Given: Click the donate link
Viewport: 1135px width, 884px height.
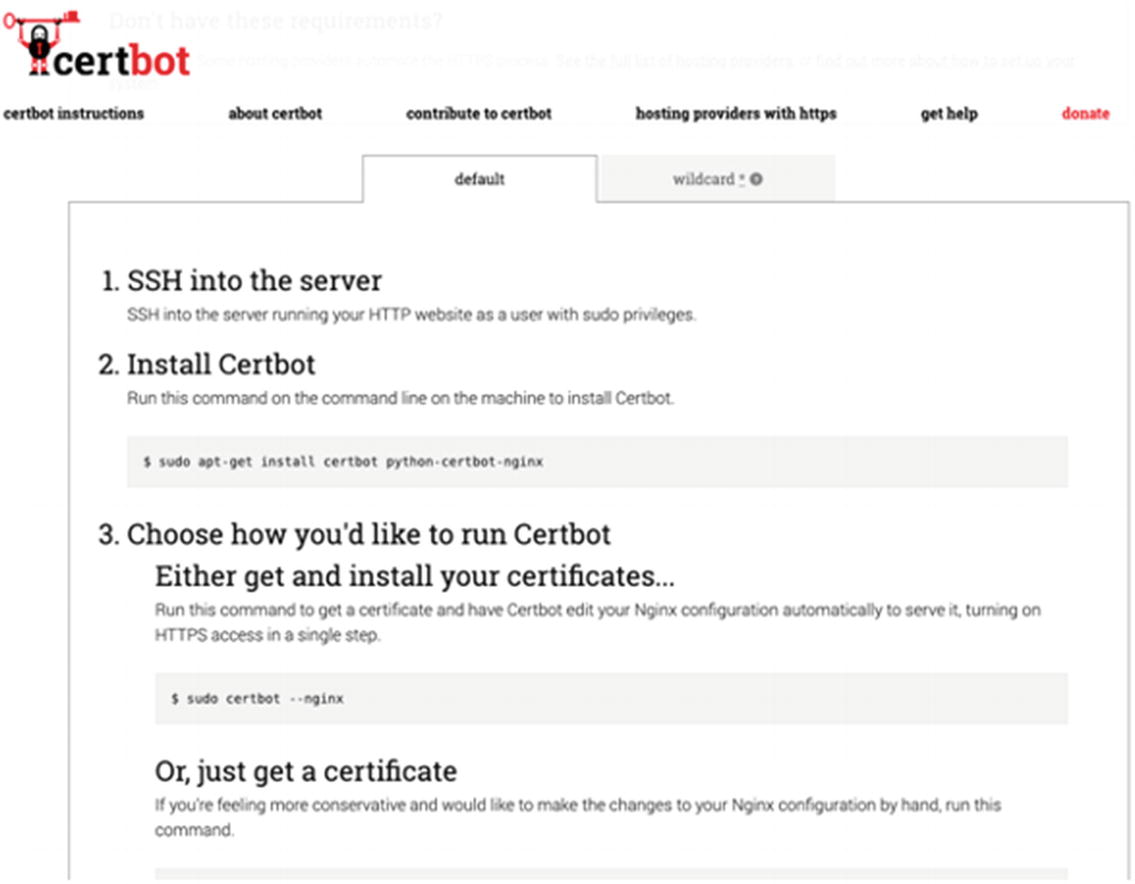Looking at the screenshot, I should point(1085,114).
